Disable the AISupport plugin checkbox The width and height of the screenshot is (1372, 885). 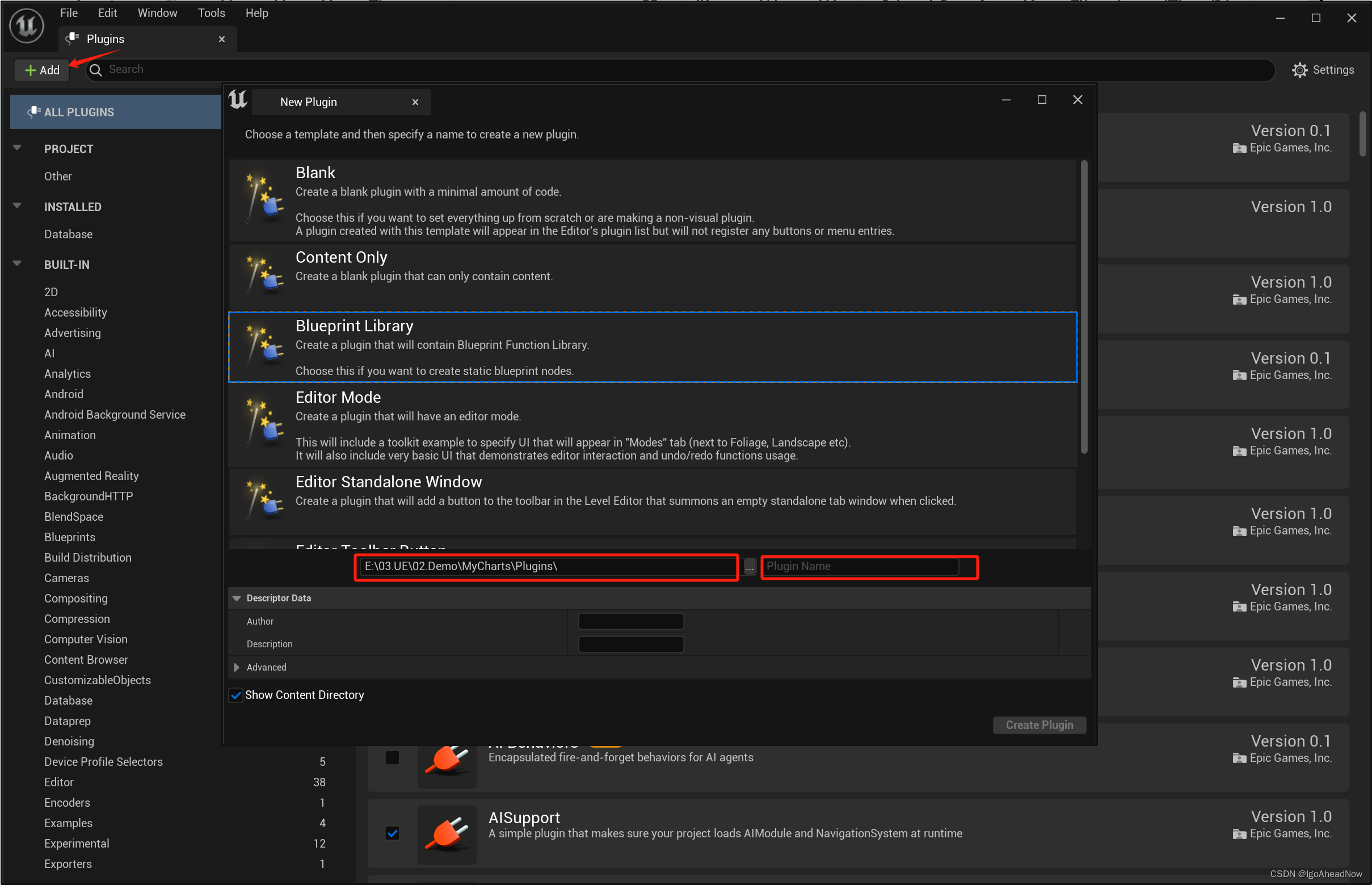pos(392,833)
